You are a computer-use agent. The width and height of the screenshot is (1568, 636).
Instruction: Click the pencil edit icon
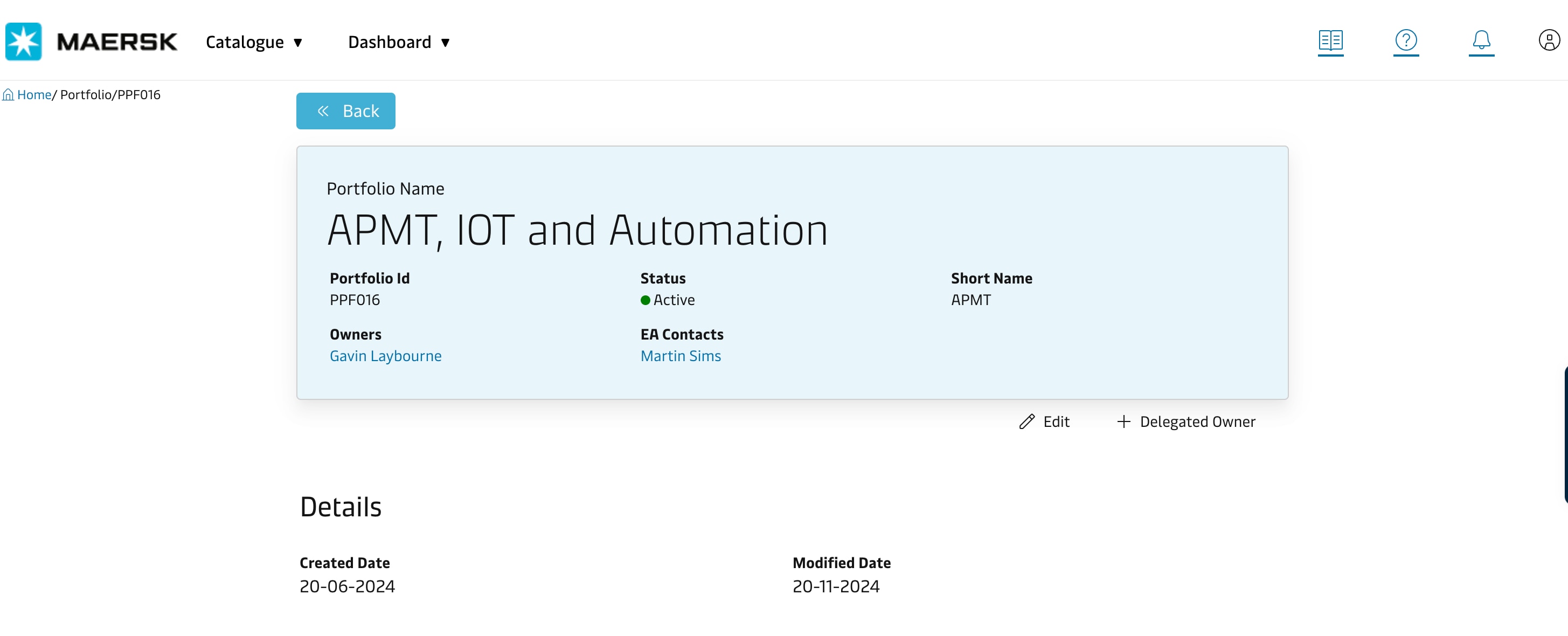1027,422
